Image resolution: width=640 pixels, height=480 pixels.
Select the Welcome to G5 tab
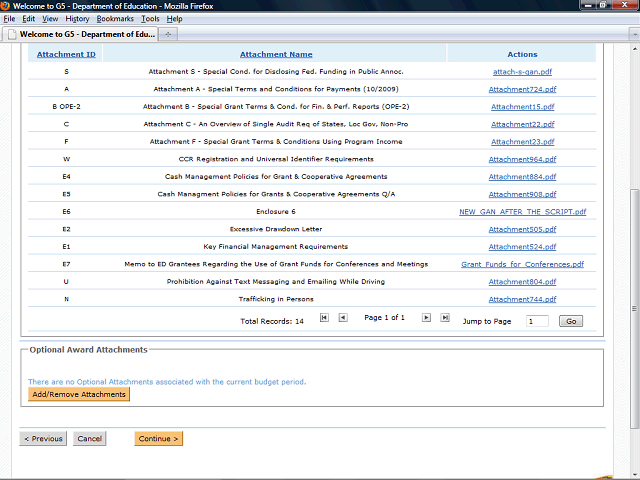tap(80, 34)
